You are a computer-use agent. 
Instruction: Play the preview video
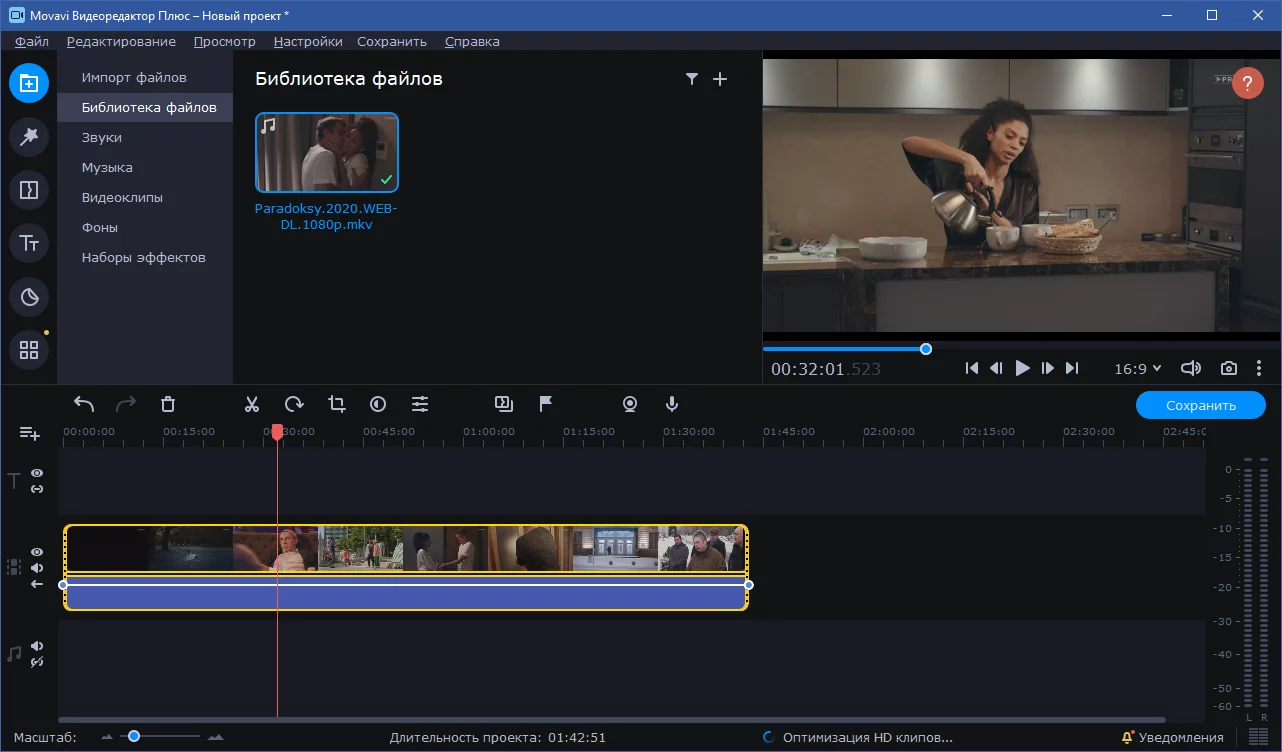pos(1022,368)
